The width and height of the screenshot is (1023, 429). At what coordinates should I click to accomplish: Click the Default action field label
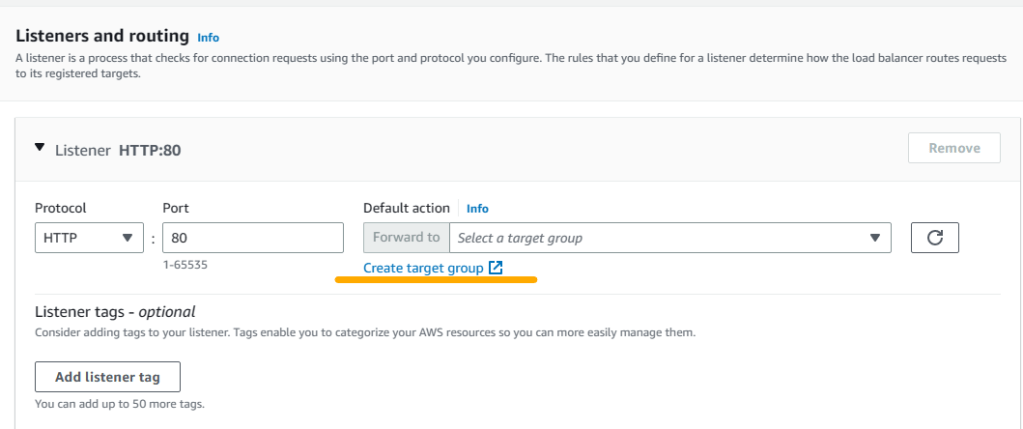[406, 208]
